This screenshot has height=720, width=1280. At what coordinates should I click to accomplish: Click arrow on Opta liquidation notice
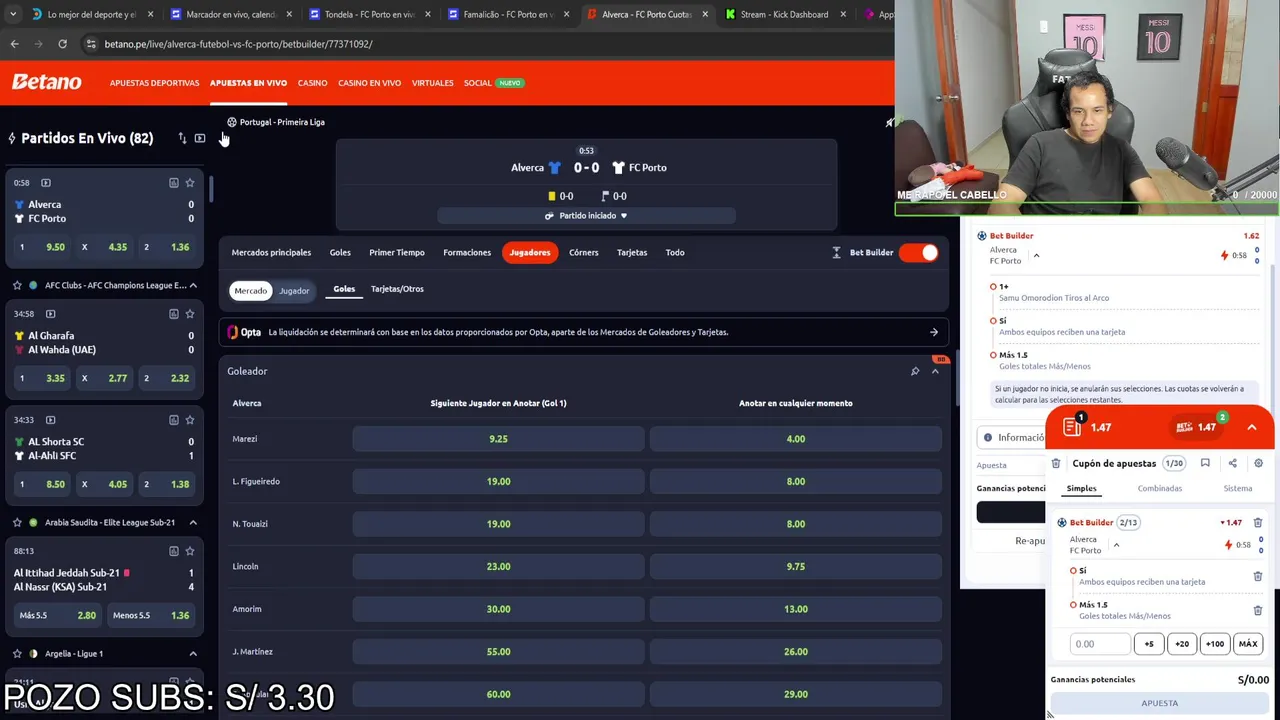[x=934, y=332]
